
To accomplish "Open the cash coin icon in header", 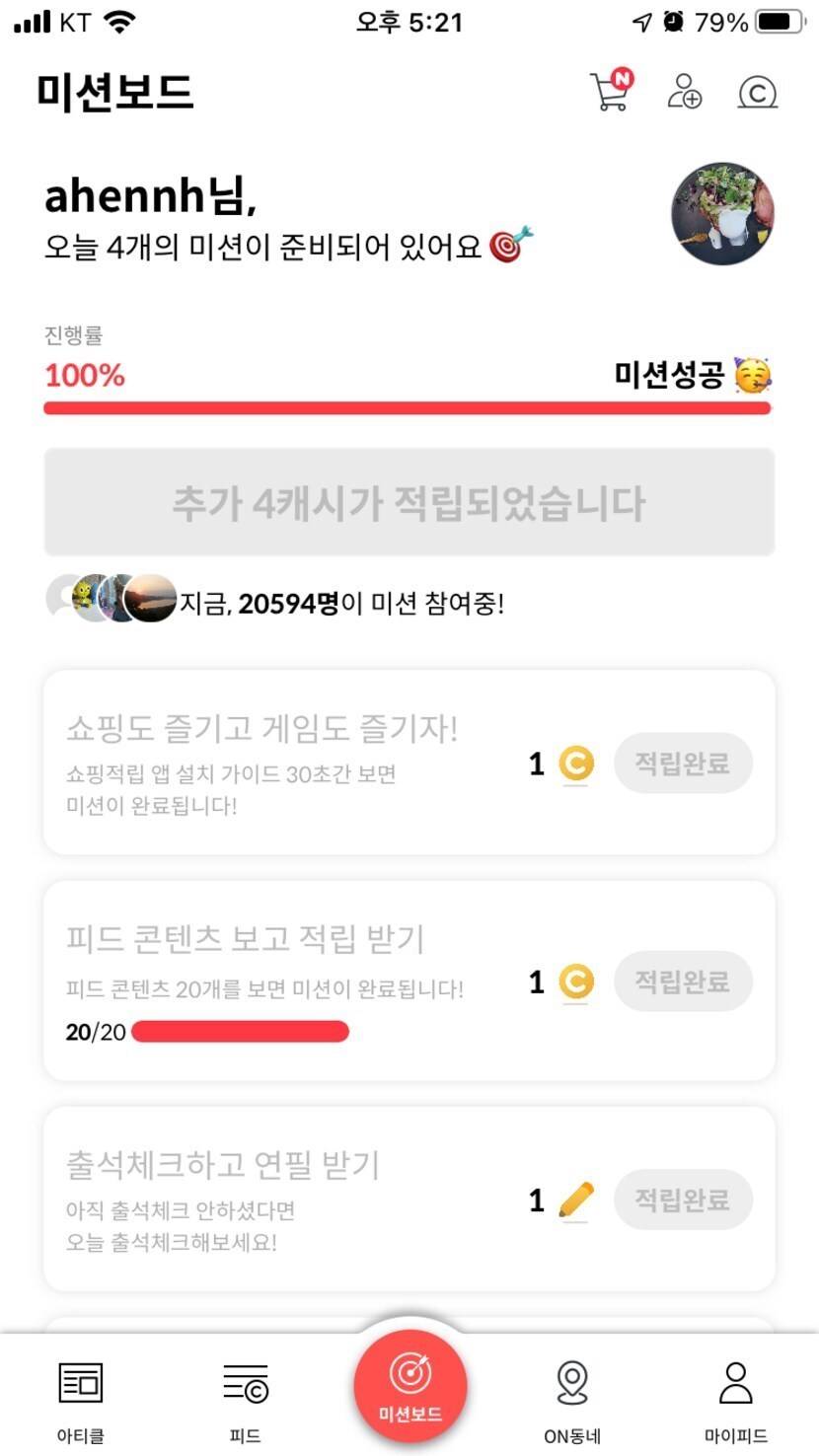I will [x=757, y=93].
